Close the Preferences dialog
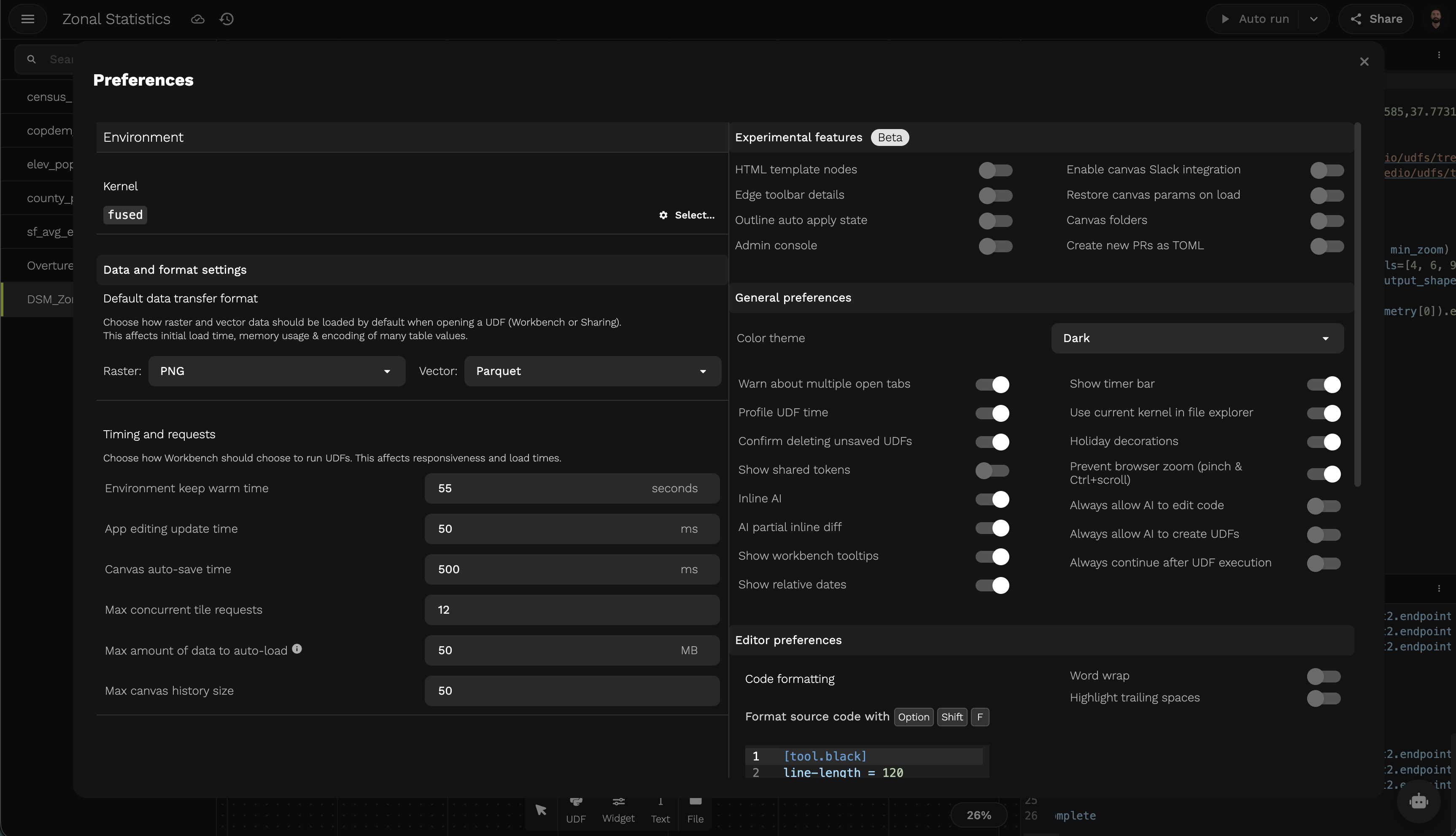 point(1364,62)
